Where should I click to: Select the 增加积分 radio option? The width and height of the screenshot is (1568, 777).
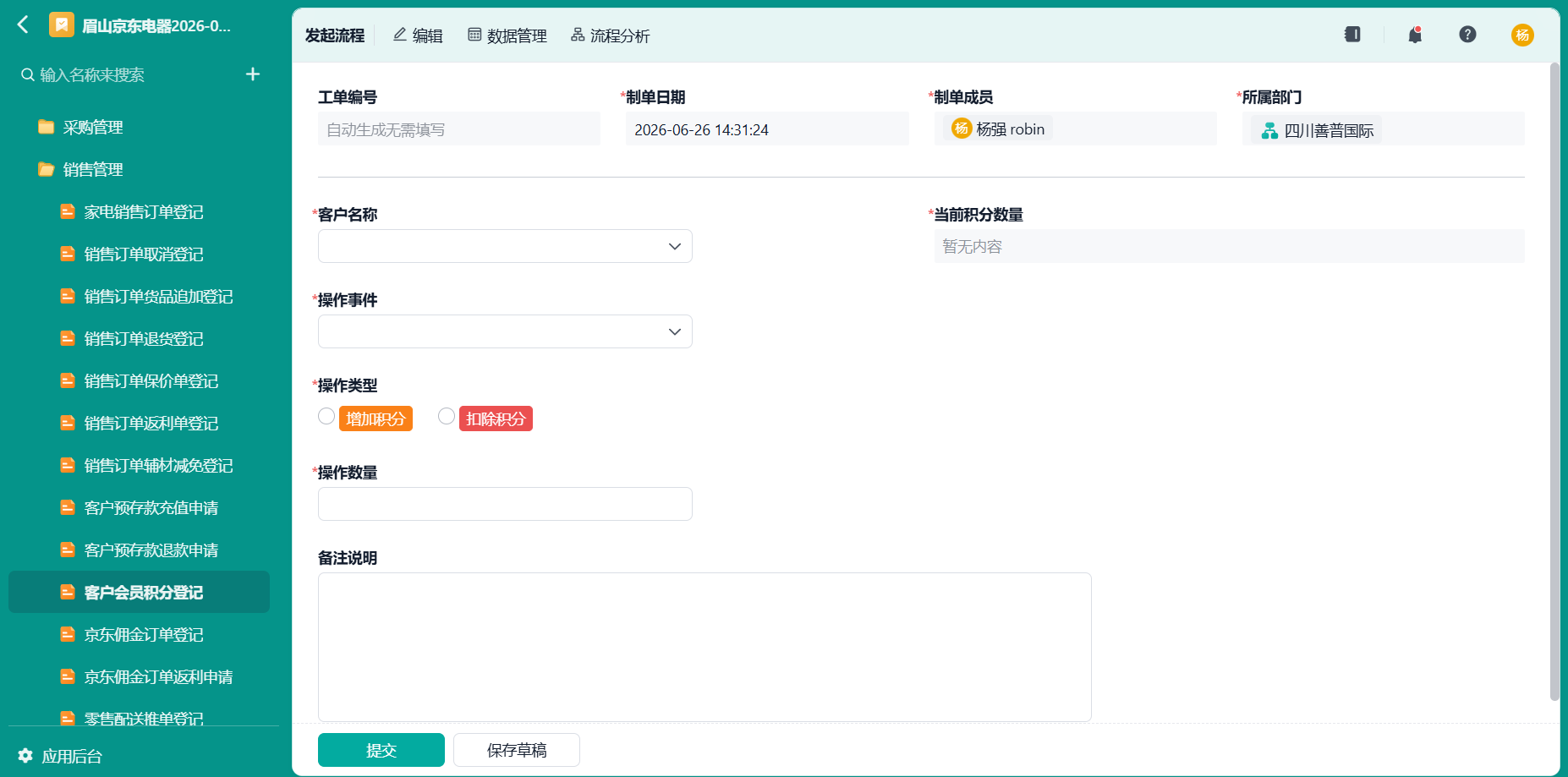326,417
